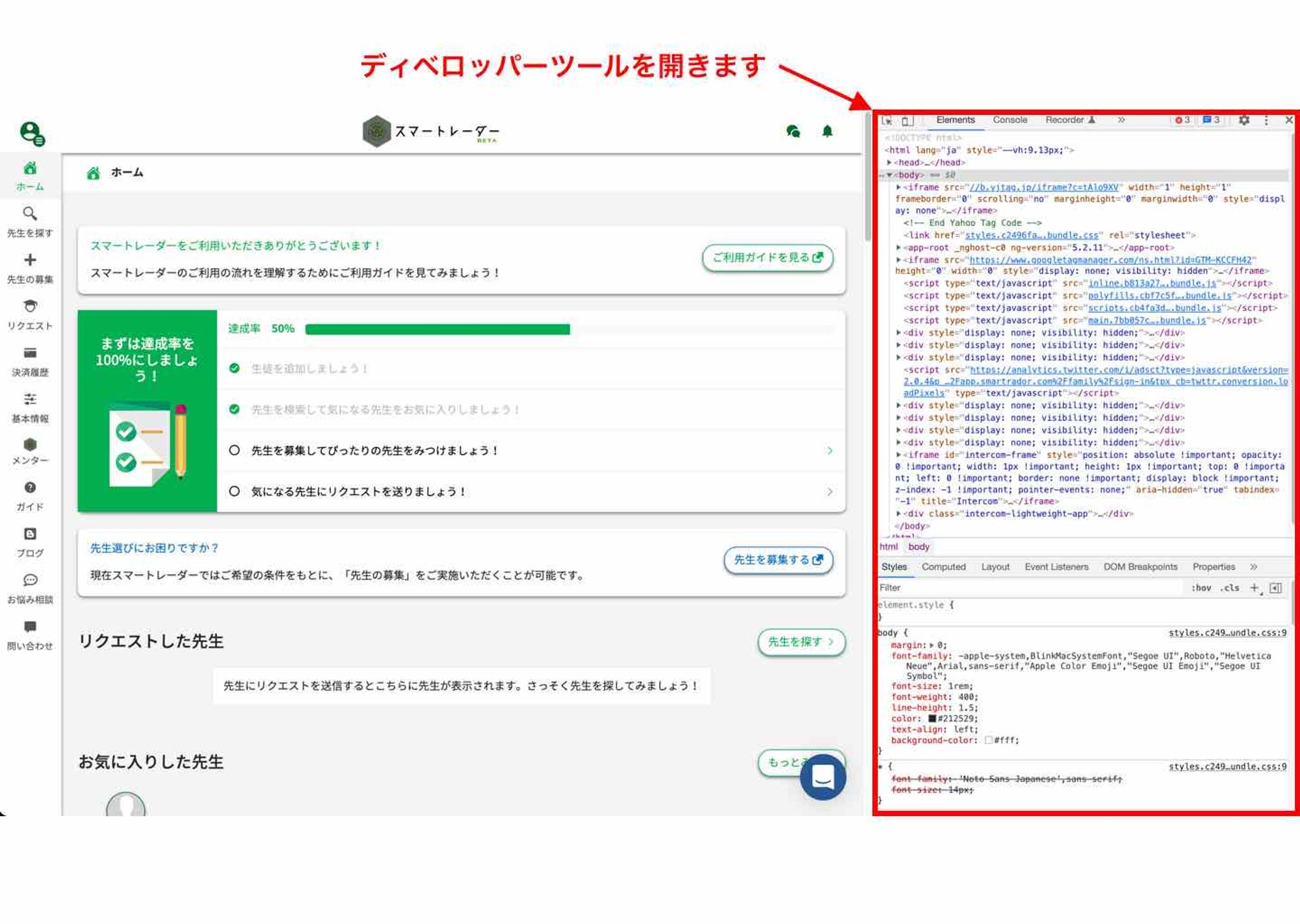Open main.7bb057c bundle.js script link
Image resolution: width=1300 pixels, height=924 pixels.
tap(1147, 320)
